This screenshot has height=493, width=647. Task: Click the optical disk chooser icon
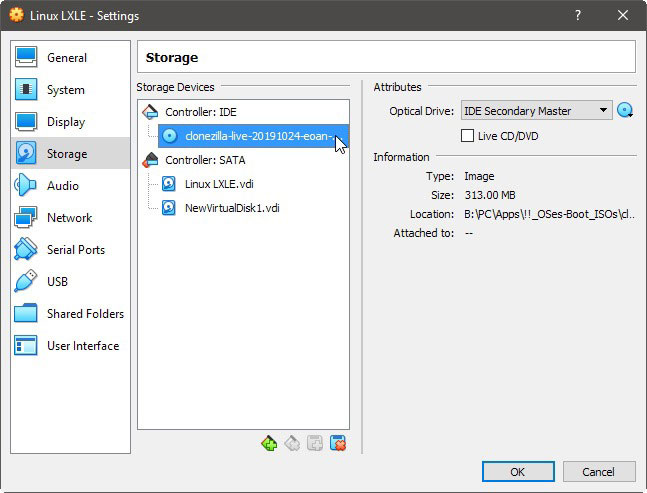point(625,111)
